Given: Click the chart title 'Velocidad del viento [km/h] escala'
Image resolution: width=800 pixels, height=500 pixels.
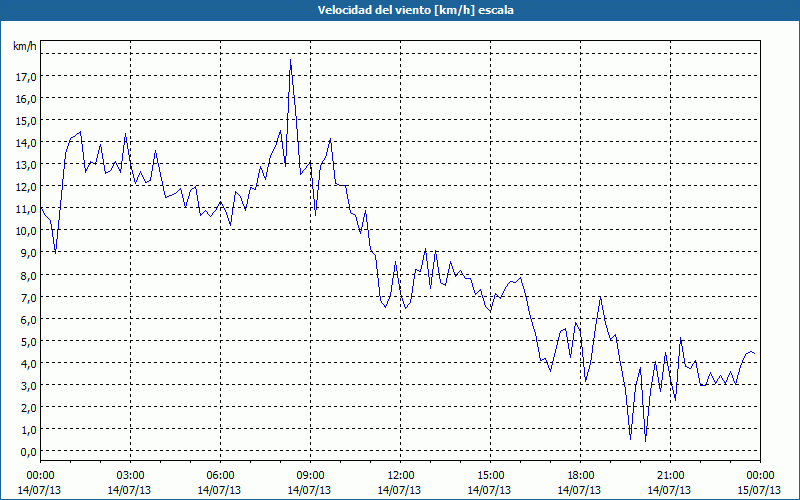Looking at the screenshot, I should point(415,10).
